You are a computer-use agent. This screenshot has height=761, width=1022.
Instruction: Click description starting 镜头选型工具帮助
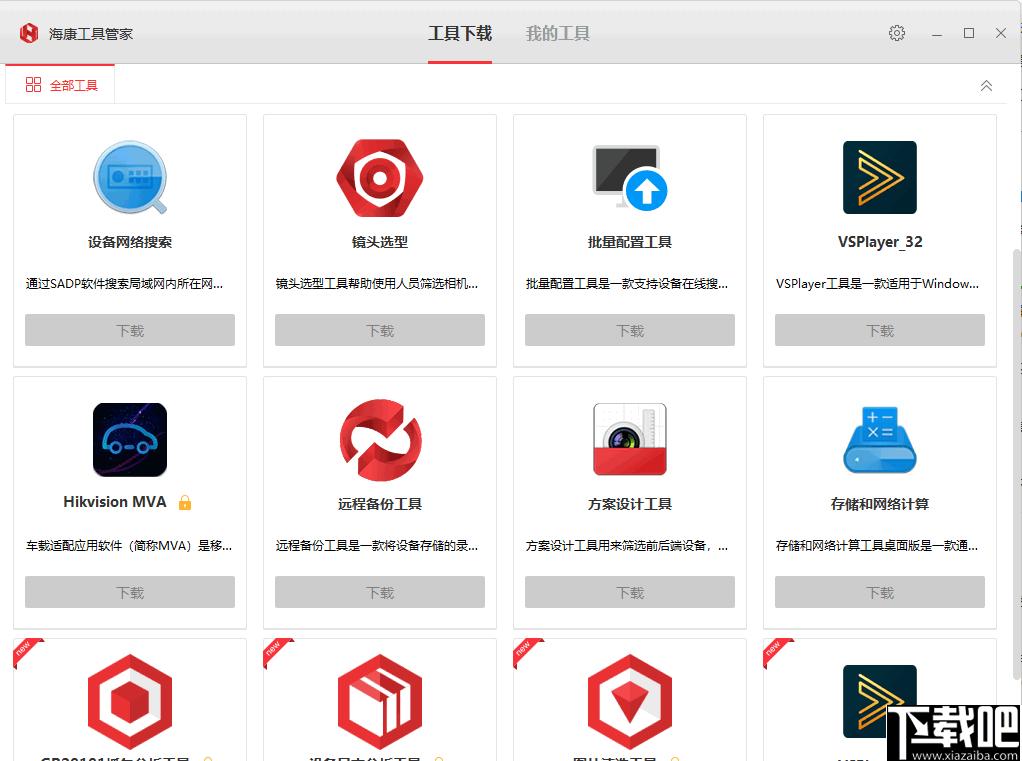(x=377, y=283)
